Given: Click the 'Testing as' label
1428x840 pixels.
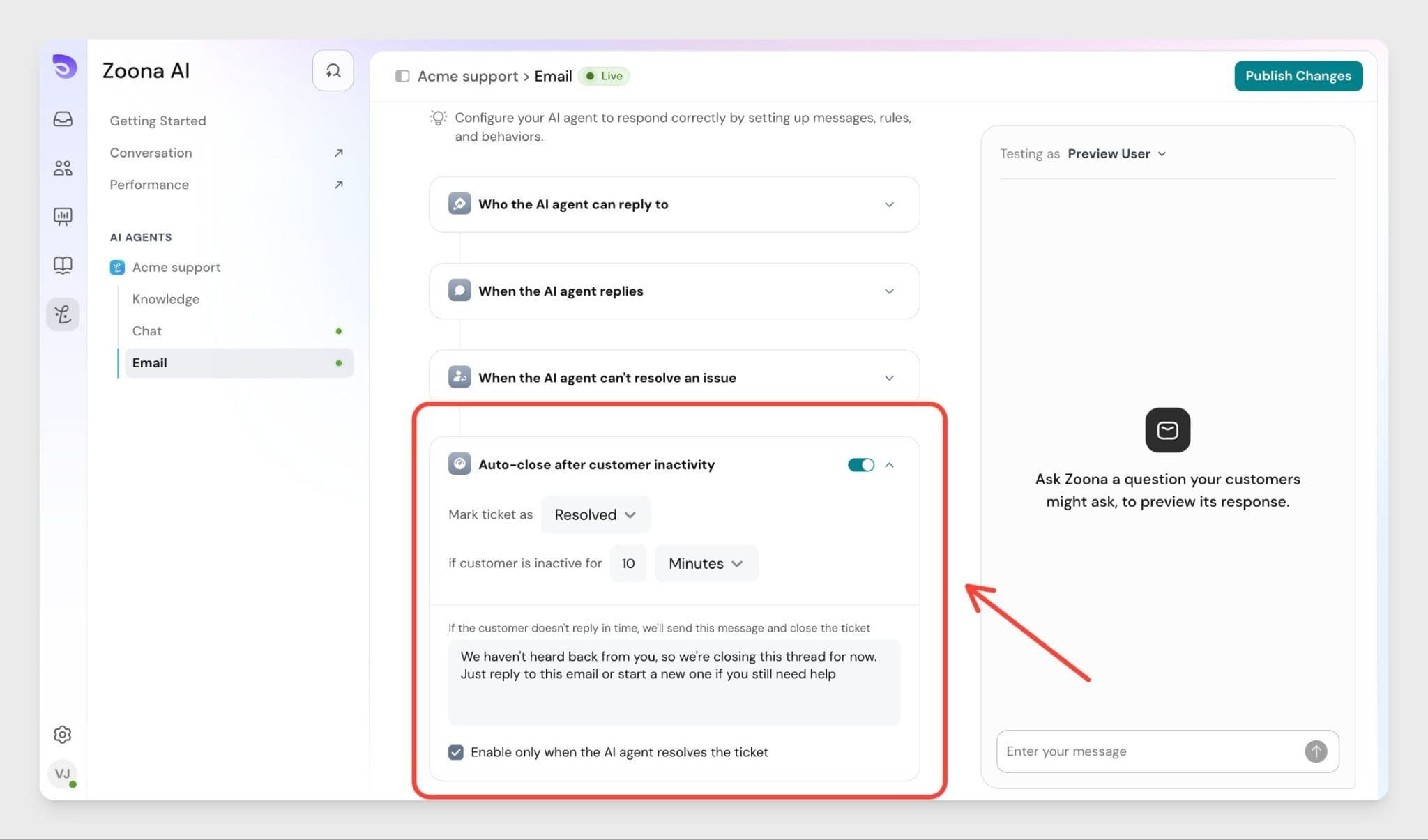Looking at the screenshot, I should point(1029,154).
